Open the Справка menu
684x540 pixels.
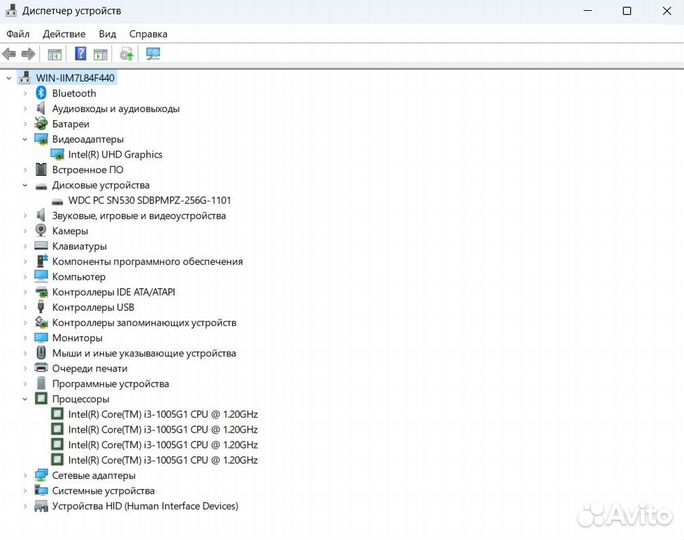148,34
